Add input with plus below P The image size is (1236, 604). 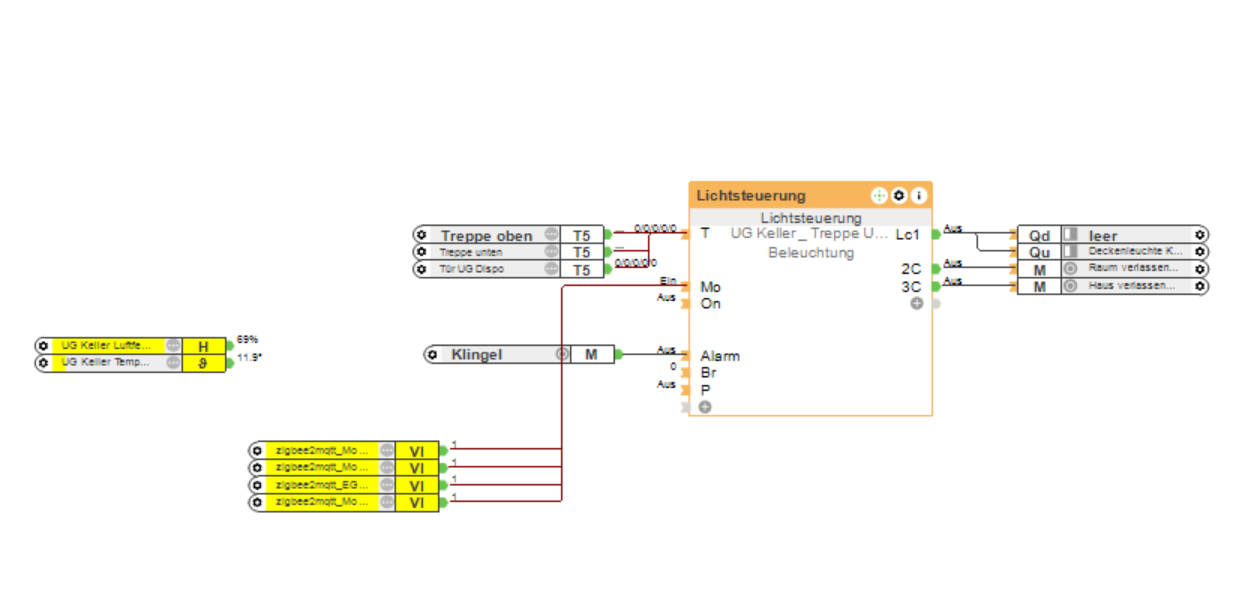click(x=705, y=407)
